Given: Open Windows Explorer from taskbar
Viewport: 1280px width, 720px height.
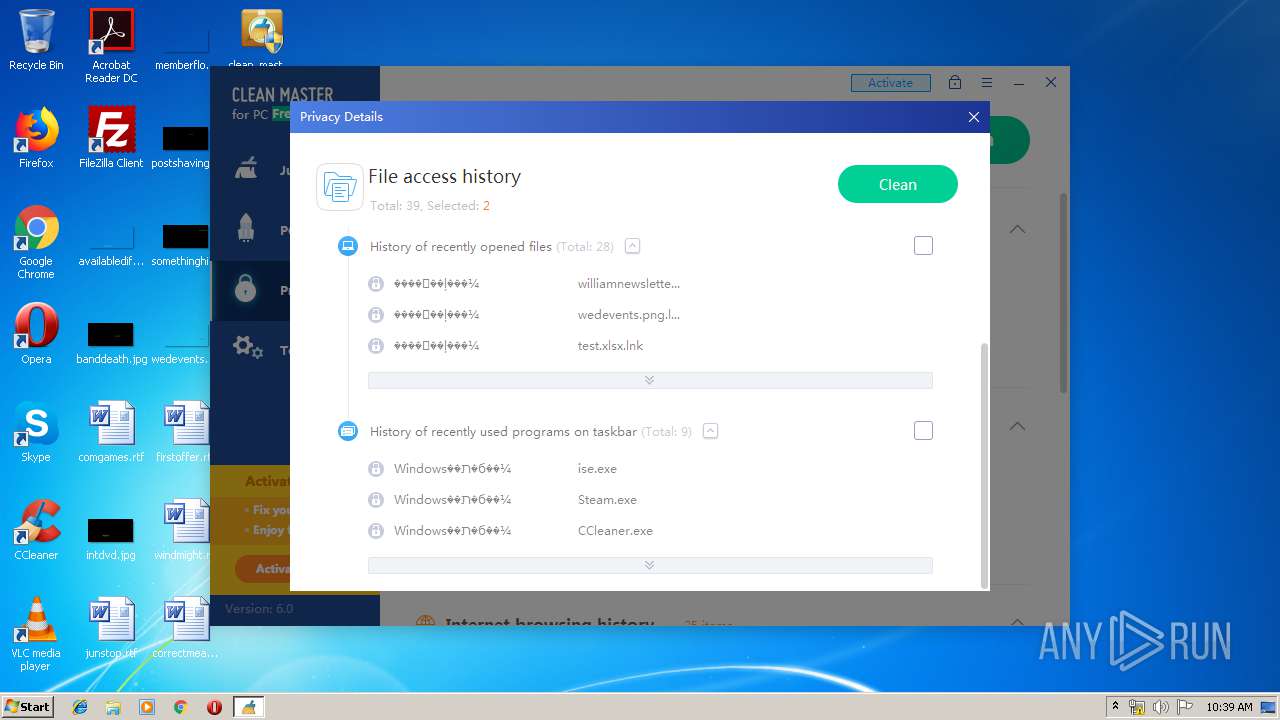Looking at the screenshot, I should point(113,707).
